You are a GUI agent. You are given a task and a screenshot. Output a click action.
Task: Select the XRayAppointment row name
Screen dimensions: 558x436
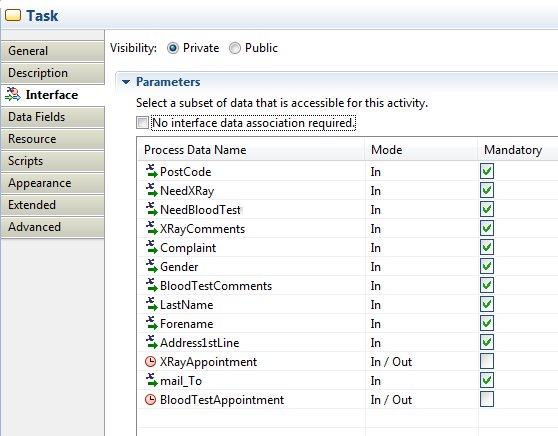tap(208, 362)
